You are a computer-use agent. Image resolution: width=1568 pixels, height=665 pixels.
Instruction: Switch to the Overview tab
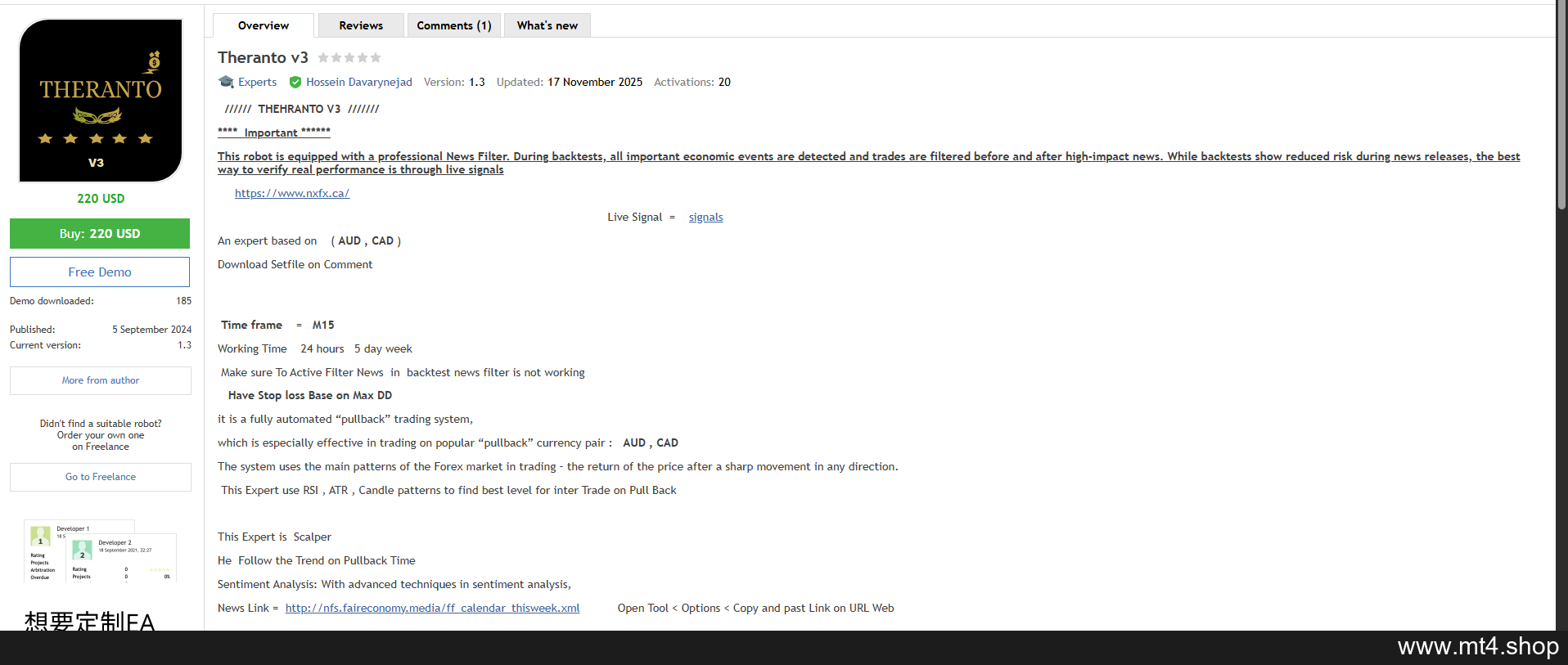[x=264, y=25]
